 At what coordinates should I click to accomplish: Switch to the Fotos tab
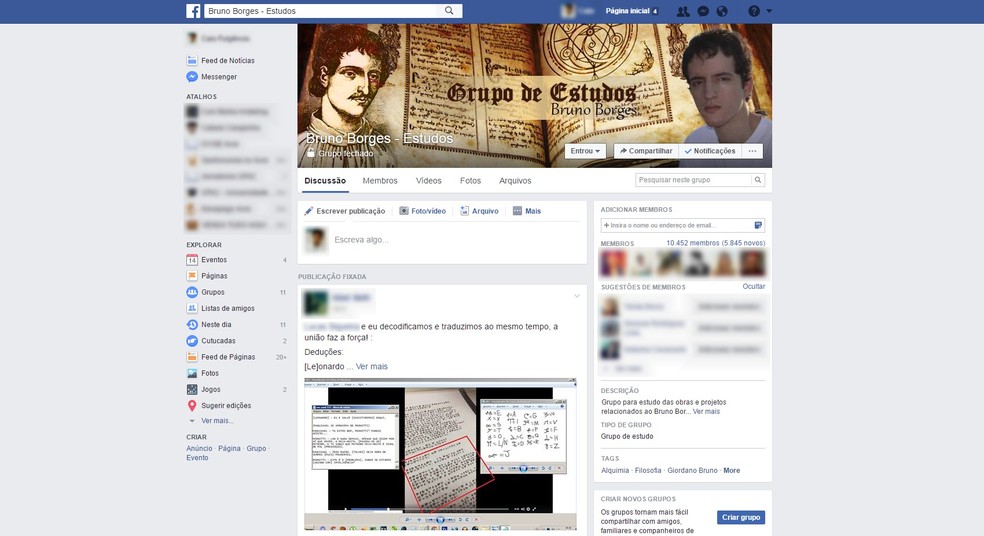coord(470,181)
